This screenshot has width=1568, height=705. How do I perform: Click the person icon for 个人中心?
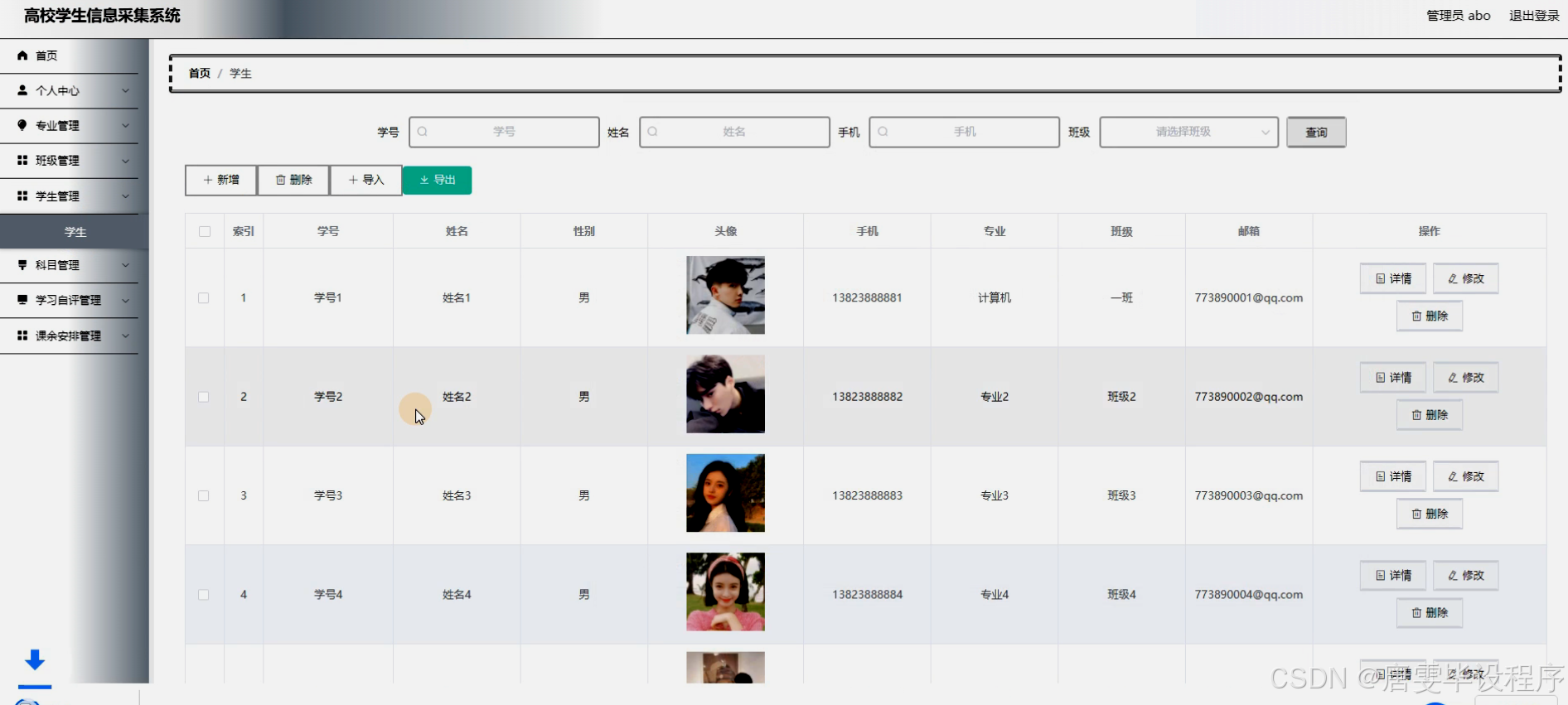point(22,90)
